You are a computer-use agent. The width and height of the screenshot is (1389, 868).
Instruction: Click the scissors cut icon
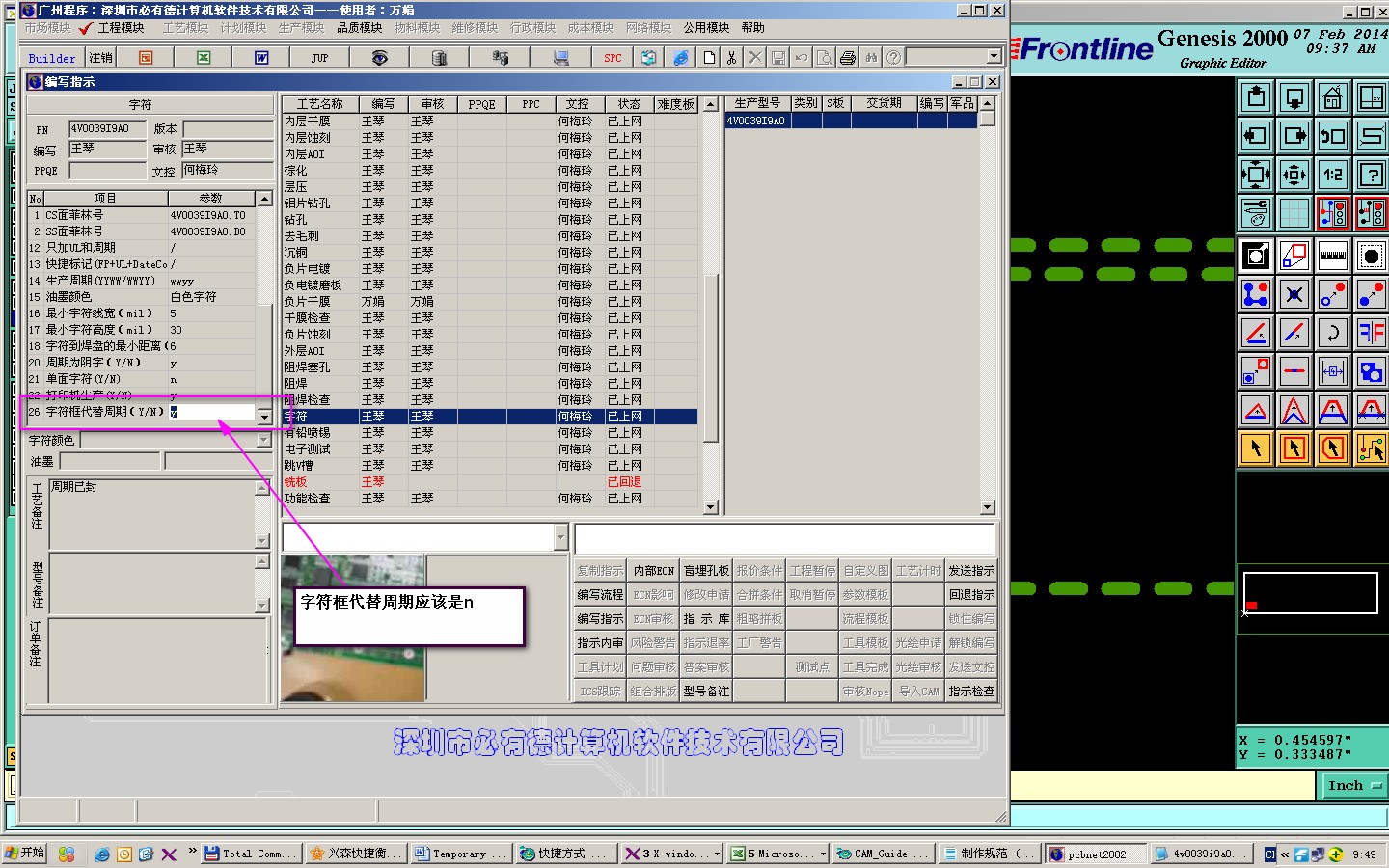[732, 58]
